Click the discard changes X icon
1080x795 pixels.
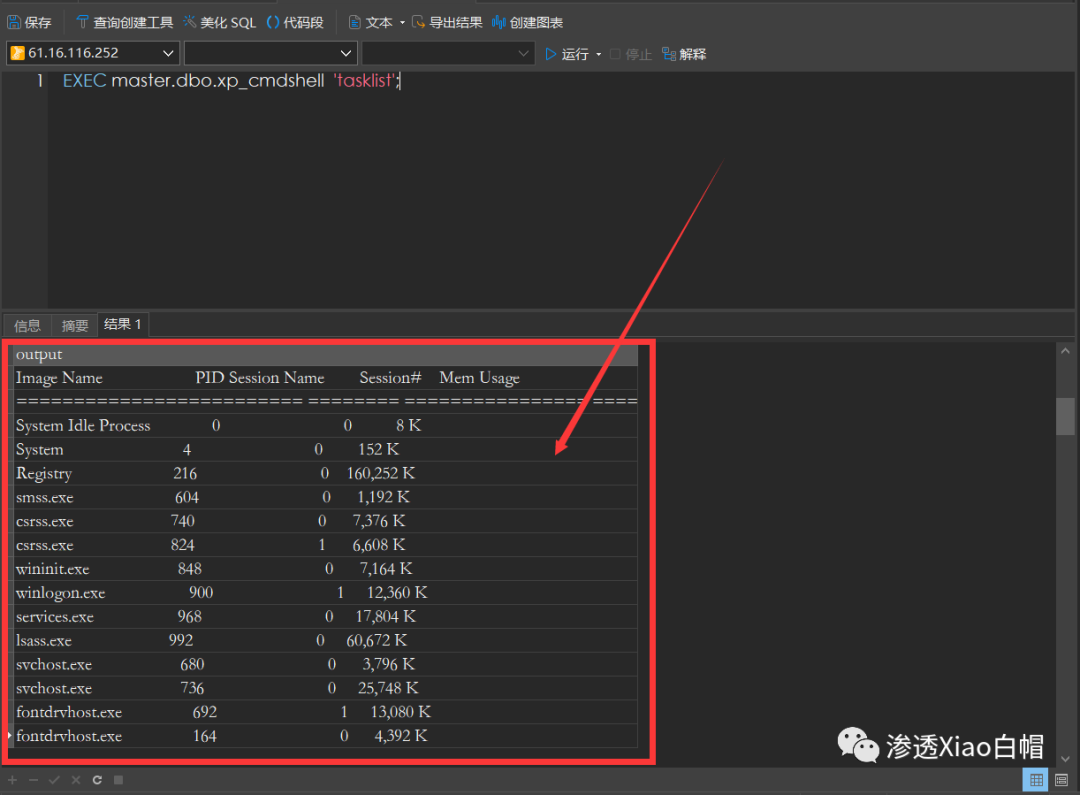coord(76,780)
